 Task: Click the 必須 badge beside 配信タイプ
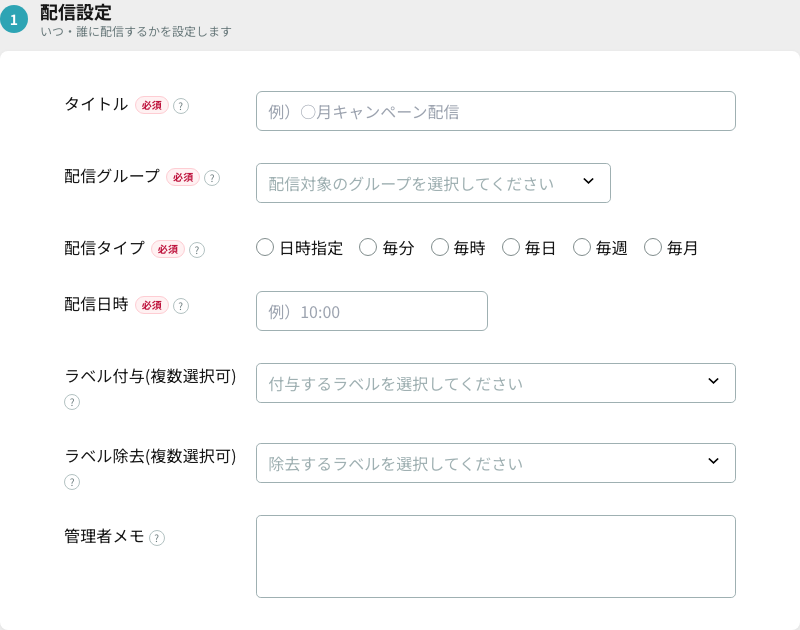coord(167,249)
